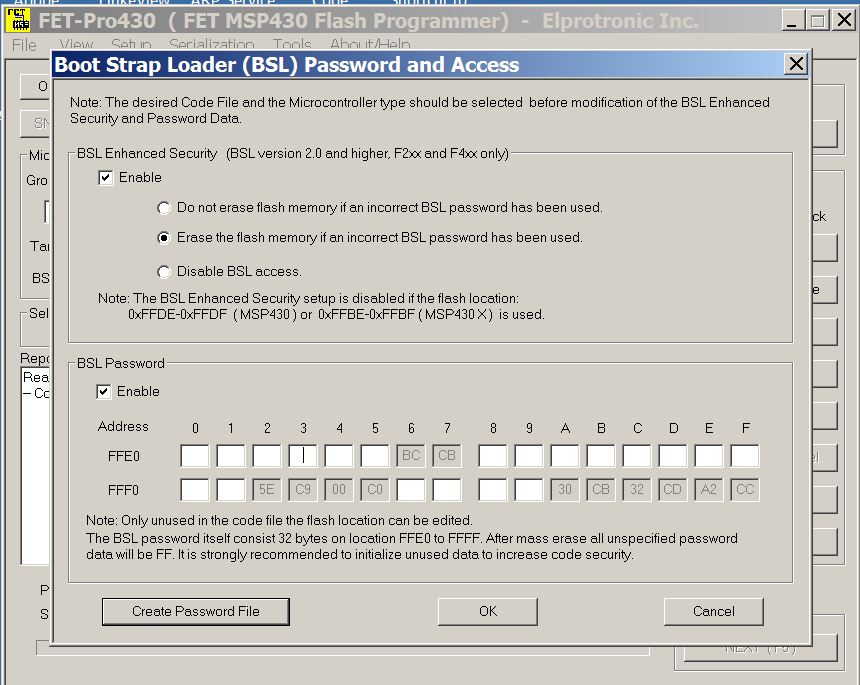Click FFE0 row byte field column 3

[x=303, y=456]
